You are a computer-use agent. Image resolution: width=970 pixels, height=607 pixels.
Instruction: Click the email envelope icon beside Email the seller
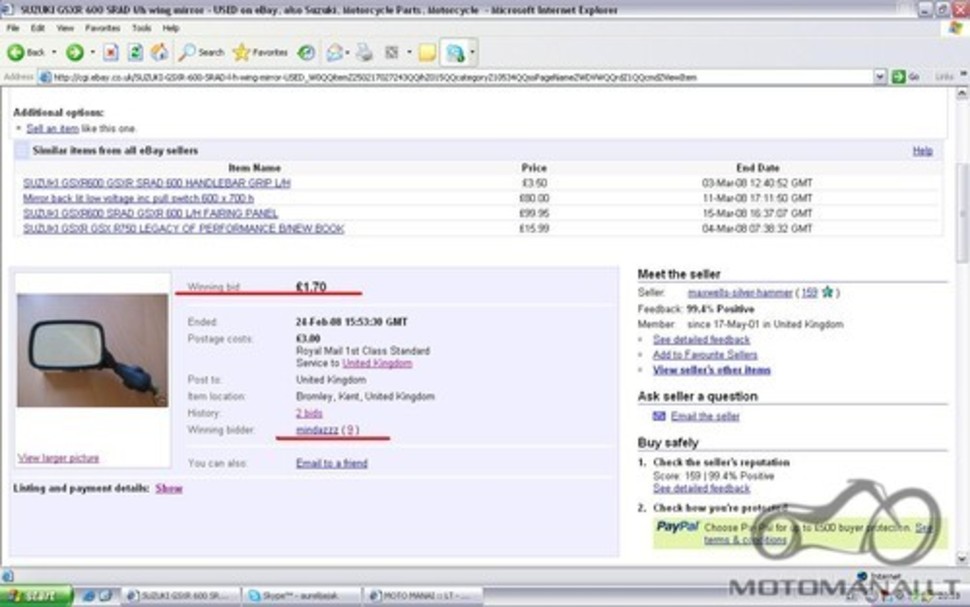point(659,416)
